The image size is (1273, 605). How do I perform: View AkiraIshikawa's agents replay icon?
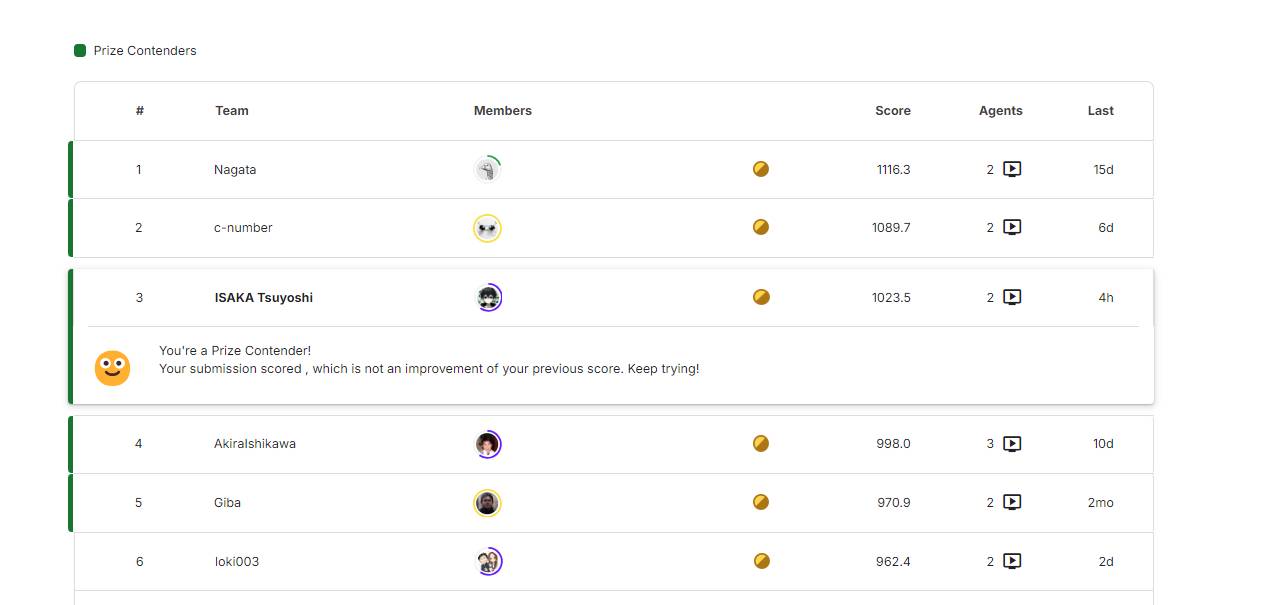(x=1012, y=443)
